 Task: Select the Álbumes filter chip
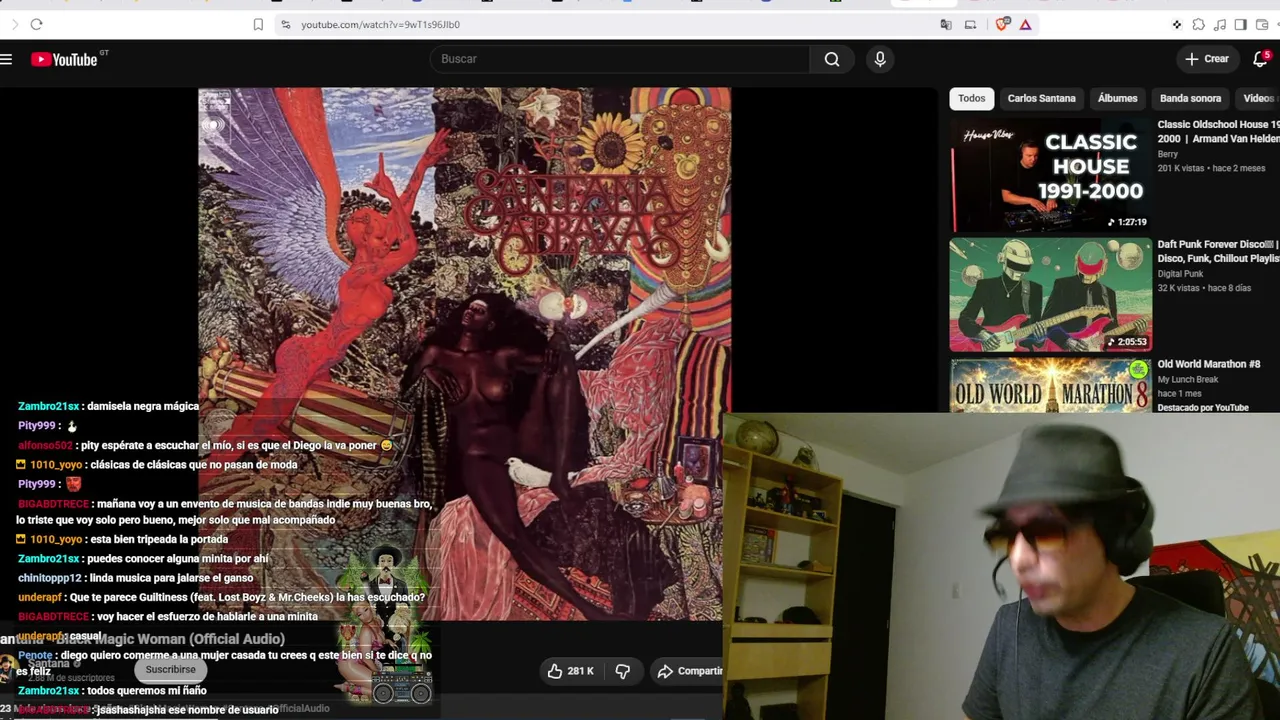1117,98
